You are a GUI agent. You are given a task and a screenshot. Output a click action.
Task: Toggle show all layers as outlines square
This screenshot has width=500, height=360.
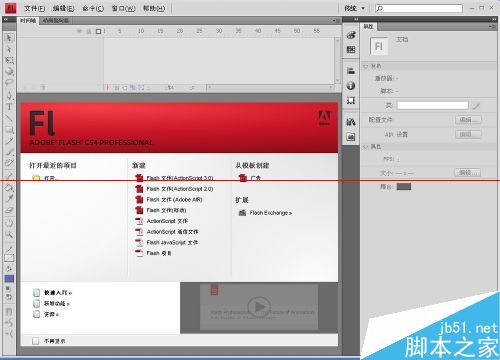pyautogui.click(x=98, y=31)
